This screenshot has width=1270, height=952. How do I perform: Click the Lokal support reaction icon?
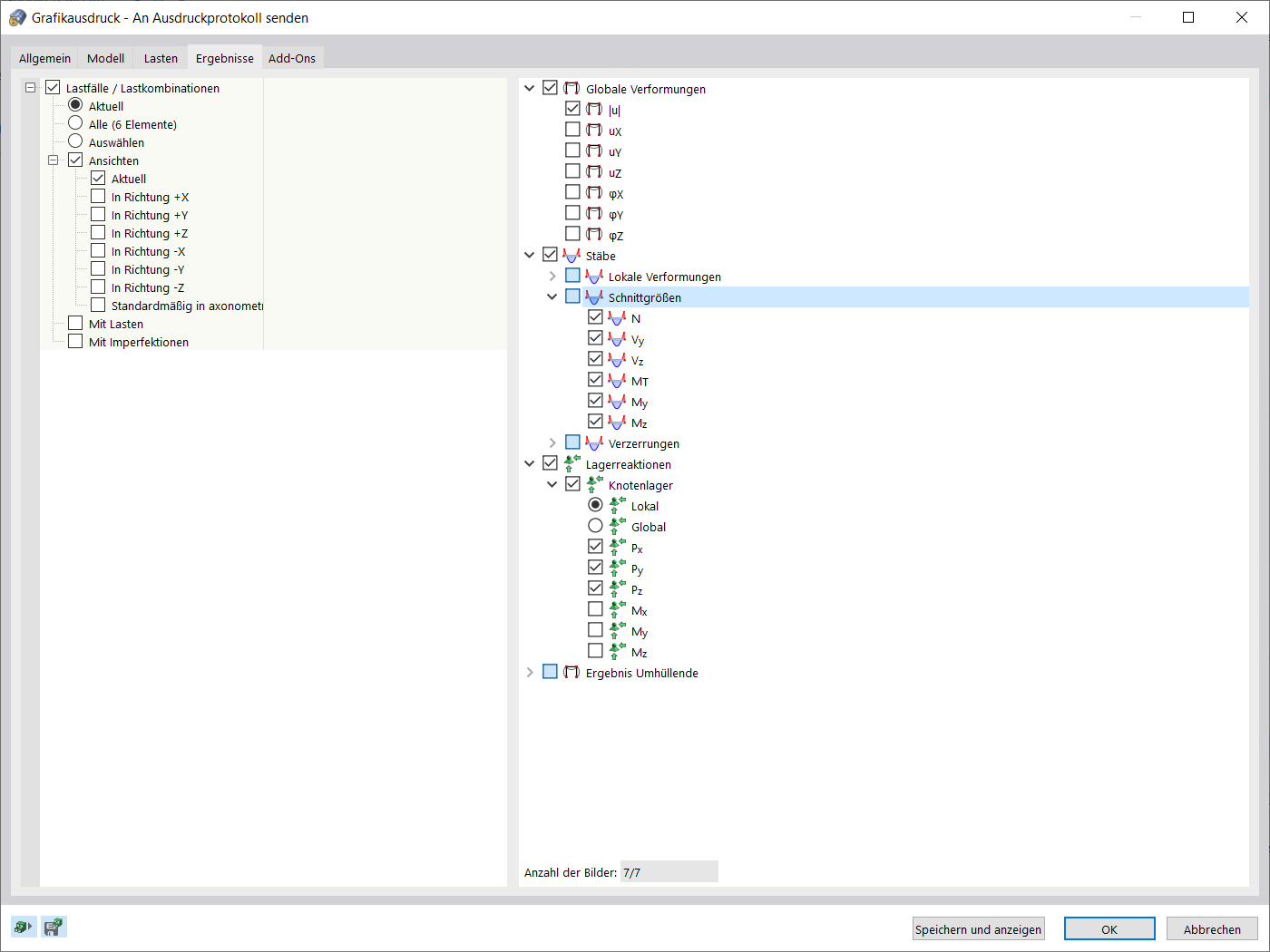click(x=617, y=505)
